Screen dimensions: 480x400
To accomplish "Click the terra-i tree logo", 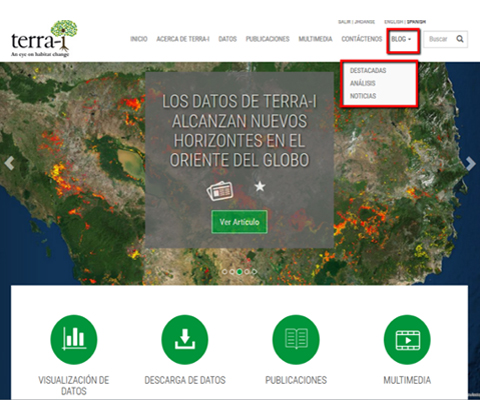I will point(44,39).
